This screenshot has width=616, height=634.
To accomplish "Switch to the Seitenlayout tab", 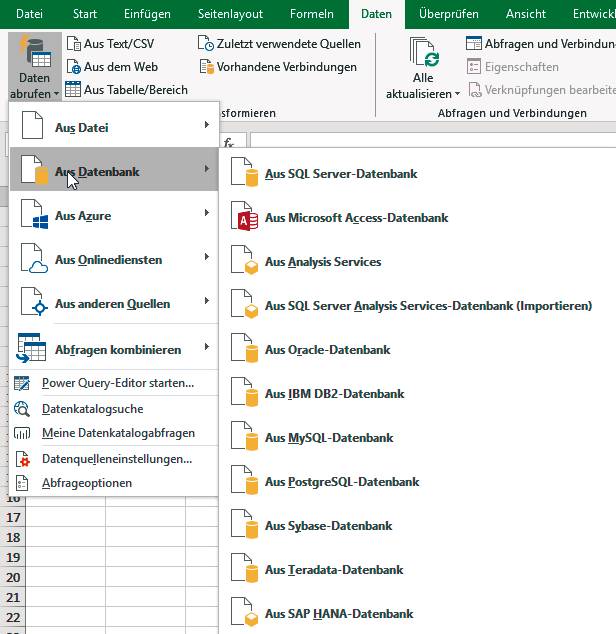I will click(x=230, y=14).
